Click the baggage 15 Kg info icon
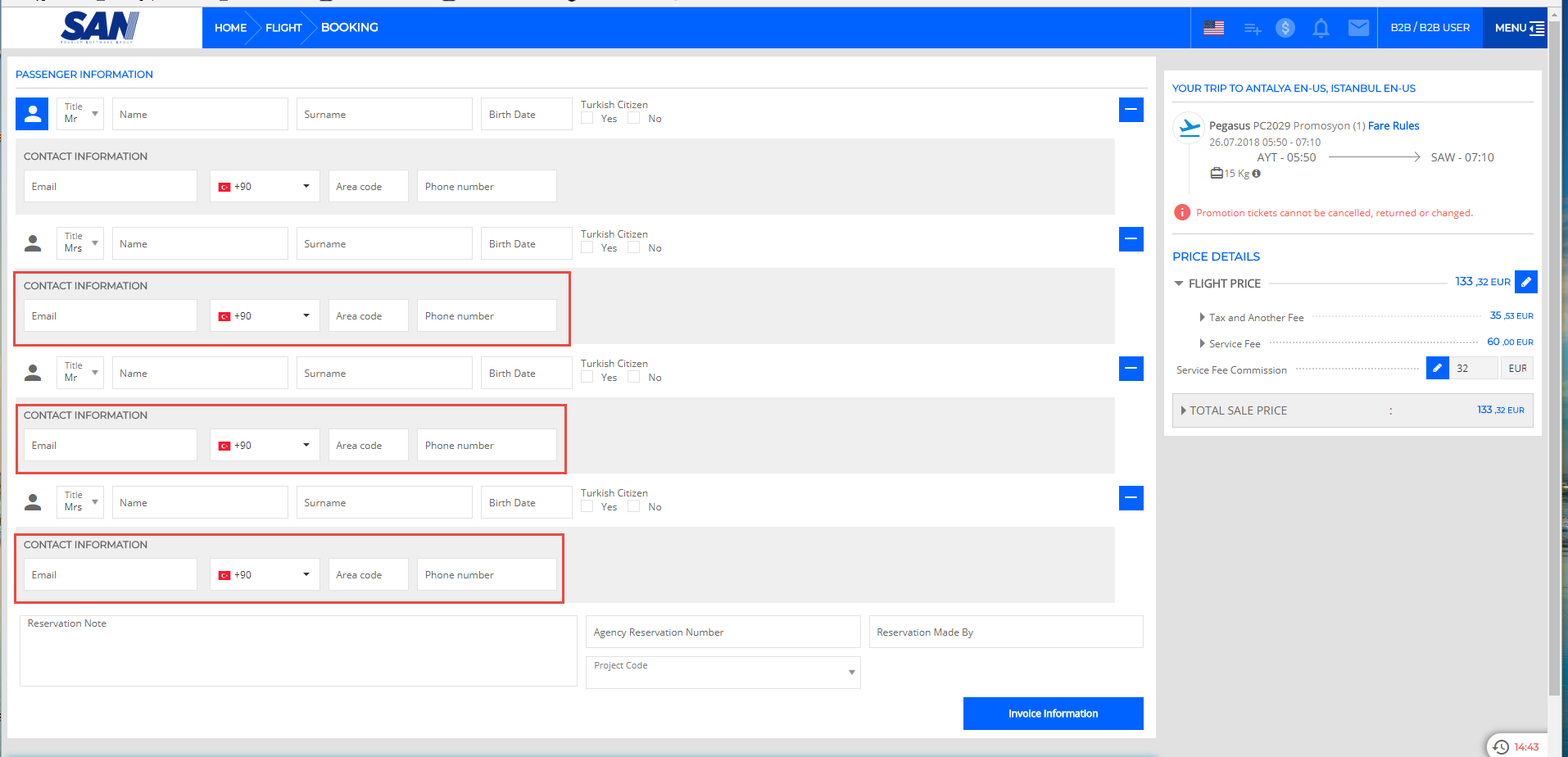The image size is (1568, 757). point(1256,174)
